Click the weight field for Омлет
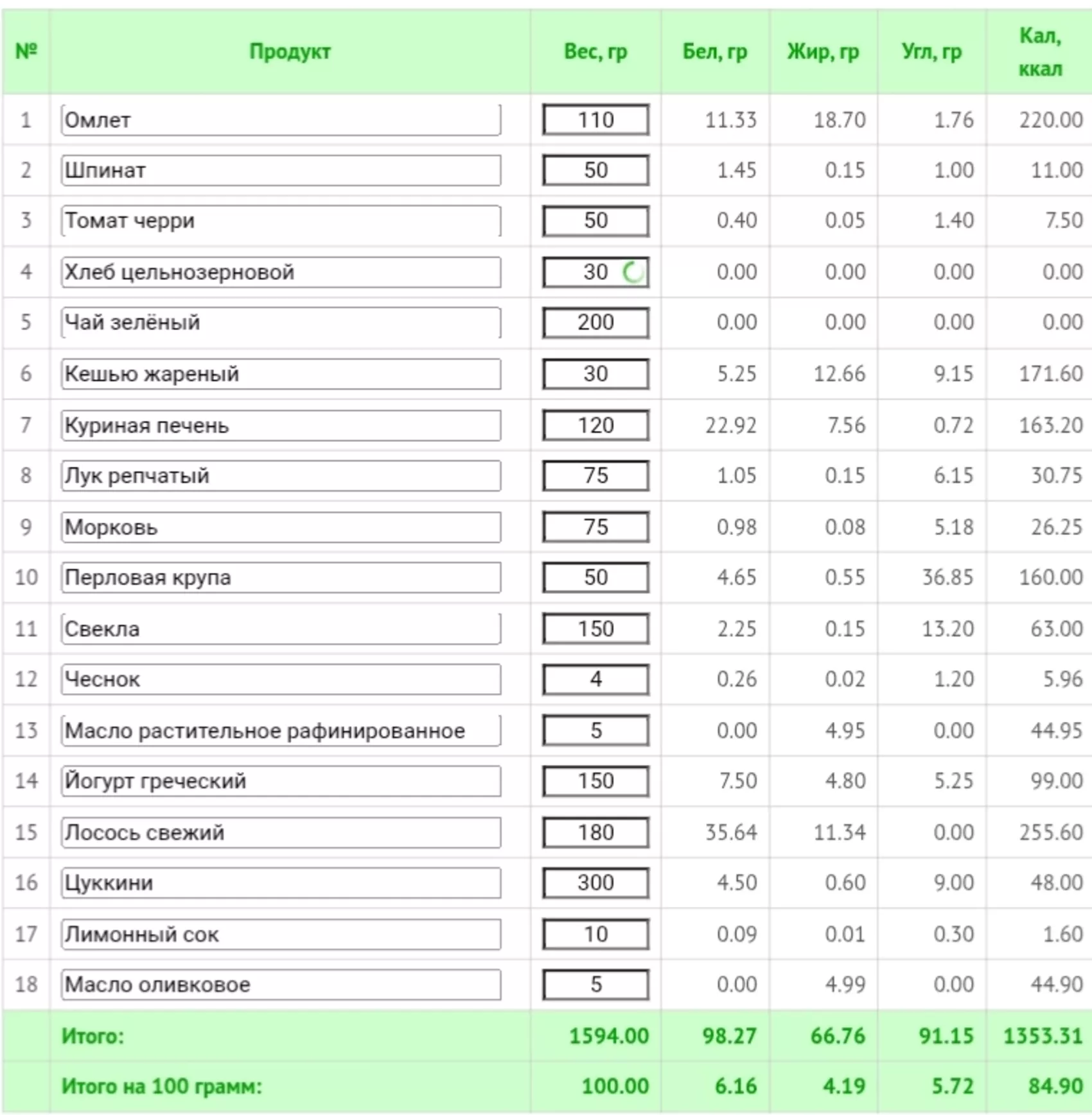 coord(595,119)
